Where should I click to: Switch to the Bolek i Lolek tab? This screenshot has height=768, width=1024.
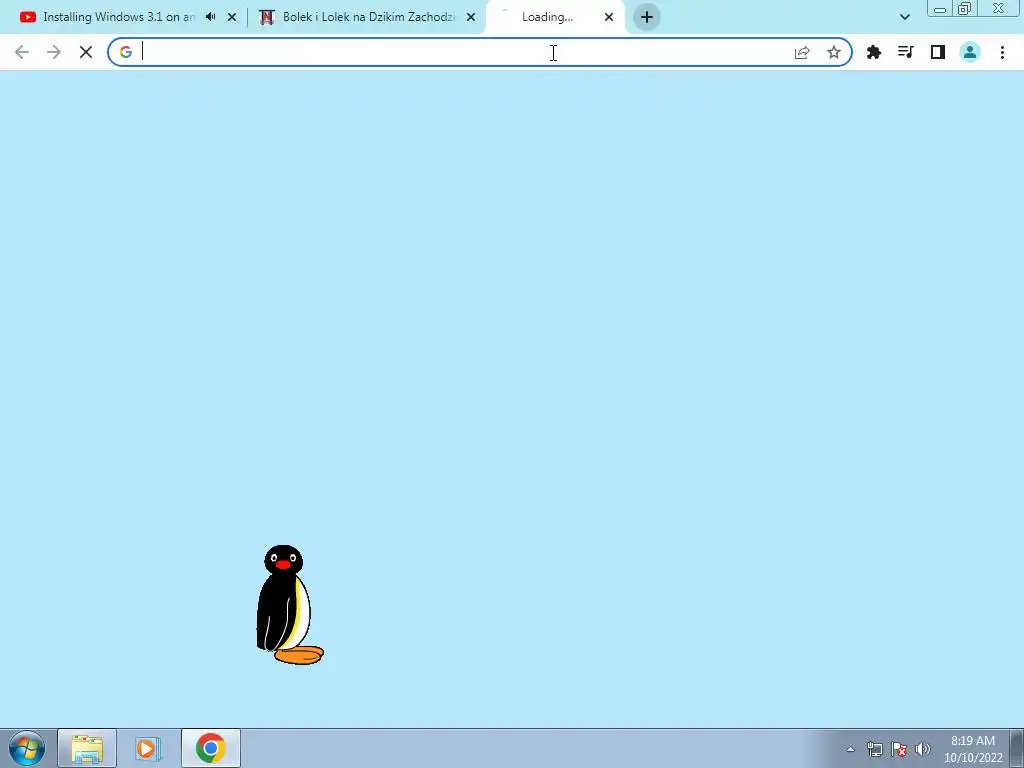(368, 17)
